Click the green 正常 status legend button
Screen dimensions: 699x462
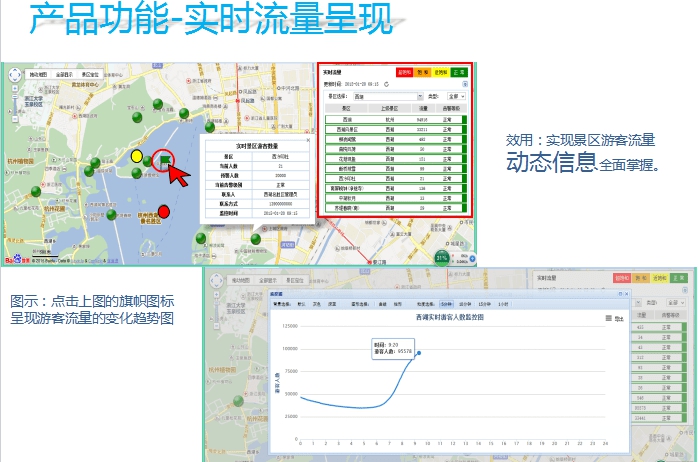click(x=458, y=72)
